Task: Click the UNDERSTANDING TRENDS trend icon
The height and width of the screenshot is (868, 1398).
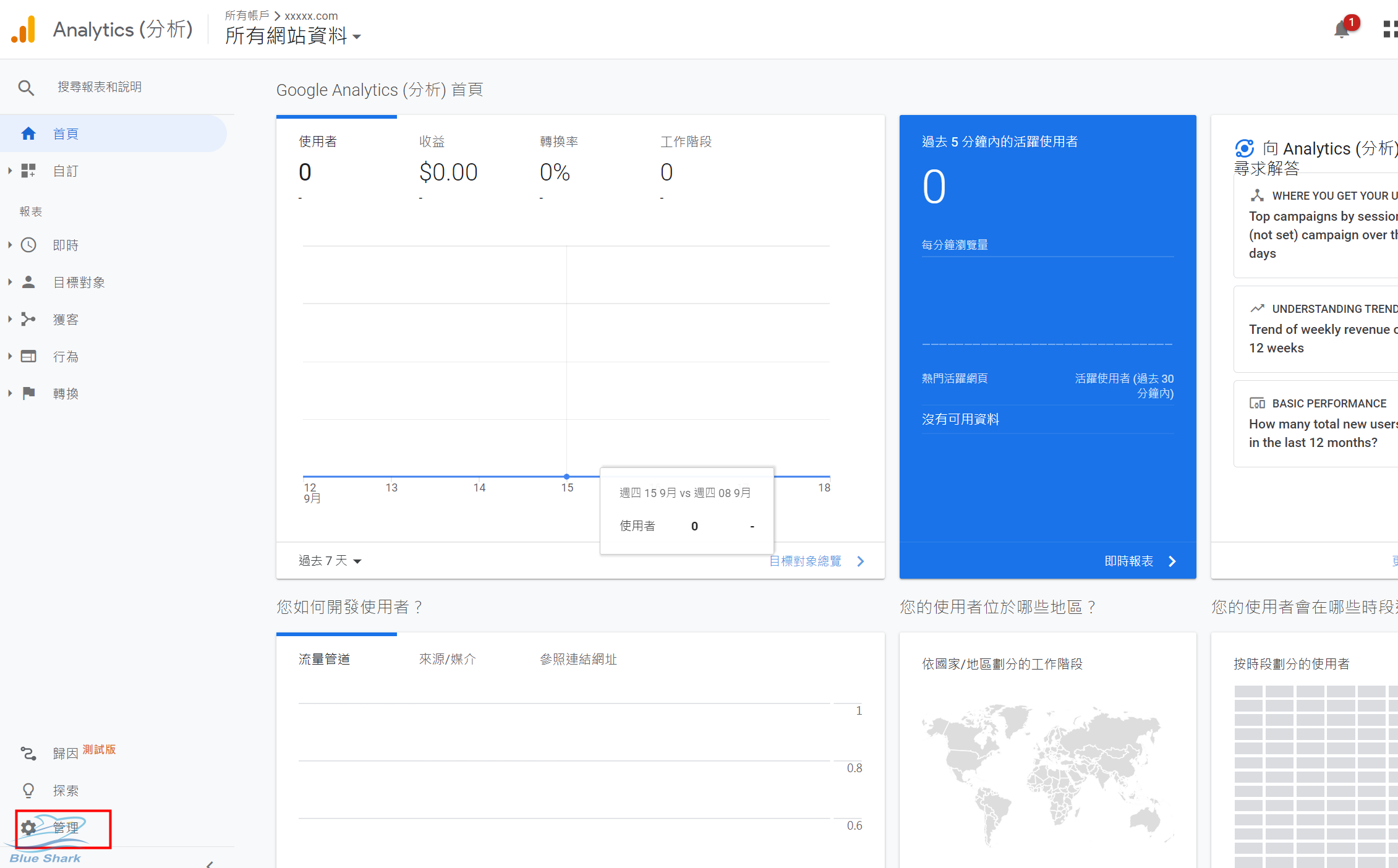Action: (1257, 308)
